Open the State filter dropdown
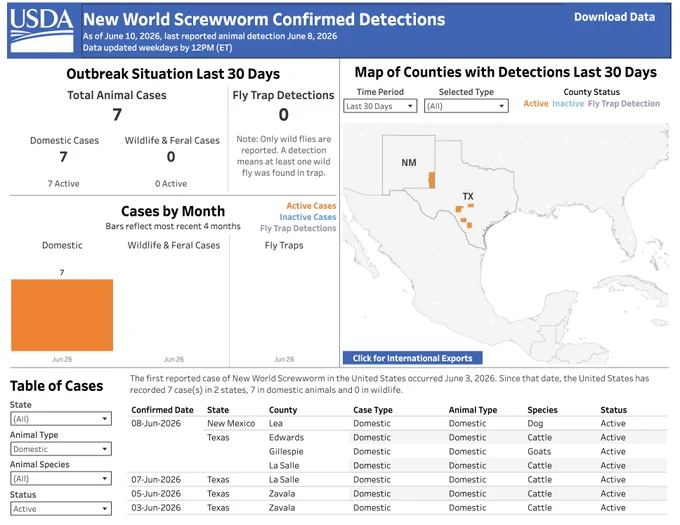680x525 pixels. coord(61,419)
